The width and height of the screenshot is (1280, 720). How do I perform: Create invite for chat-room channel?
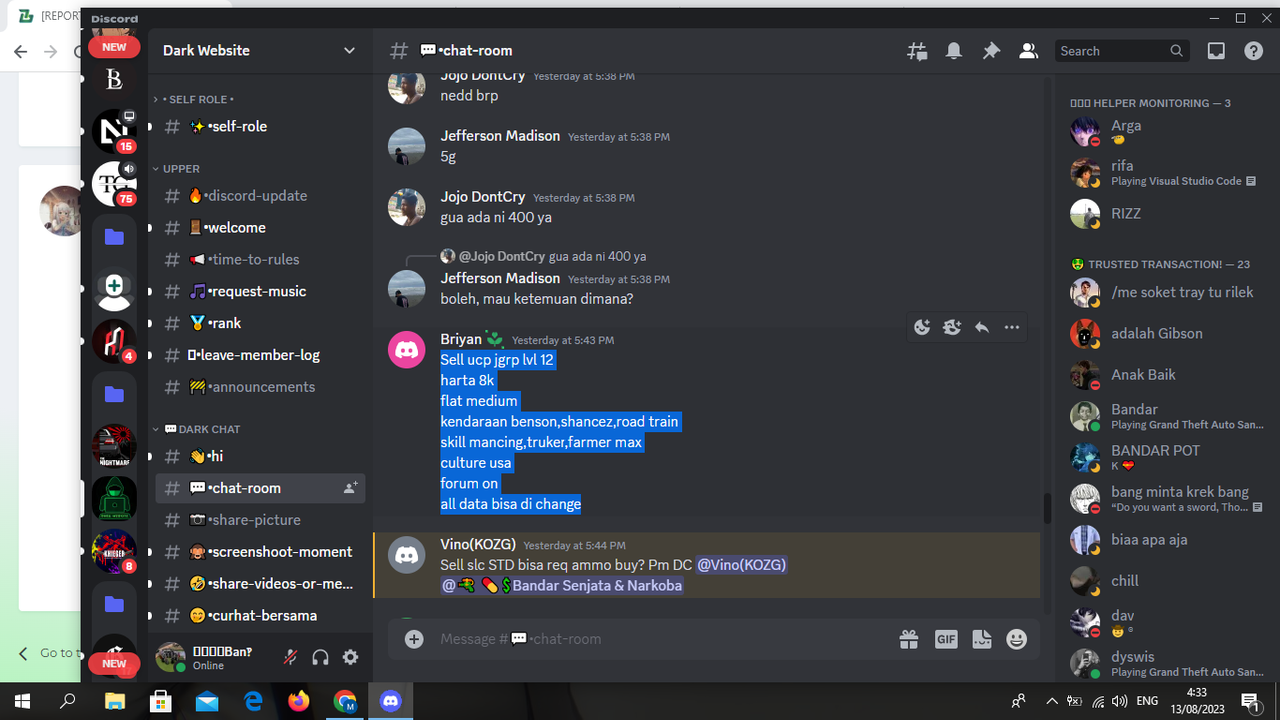coord(350,488)
